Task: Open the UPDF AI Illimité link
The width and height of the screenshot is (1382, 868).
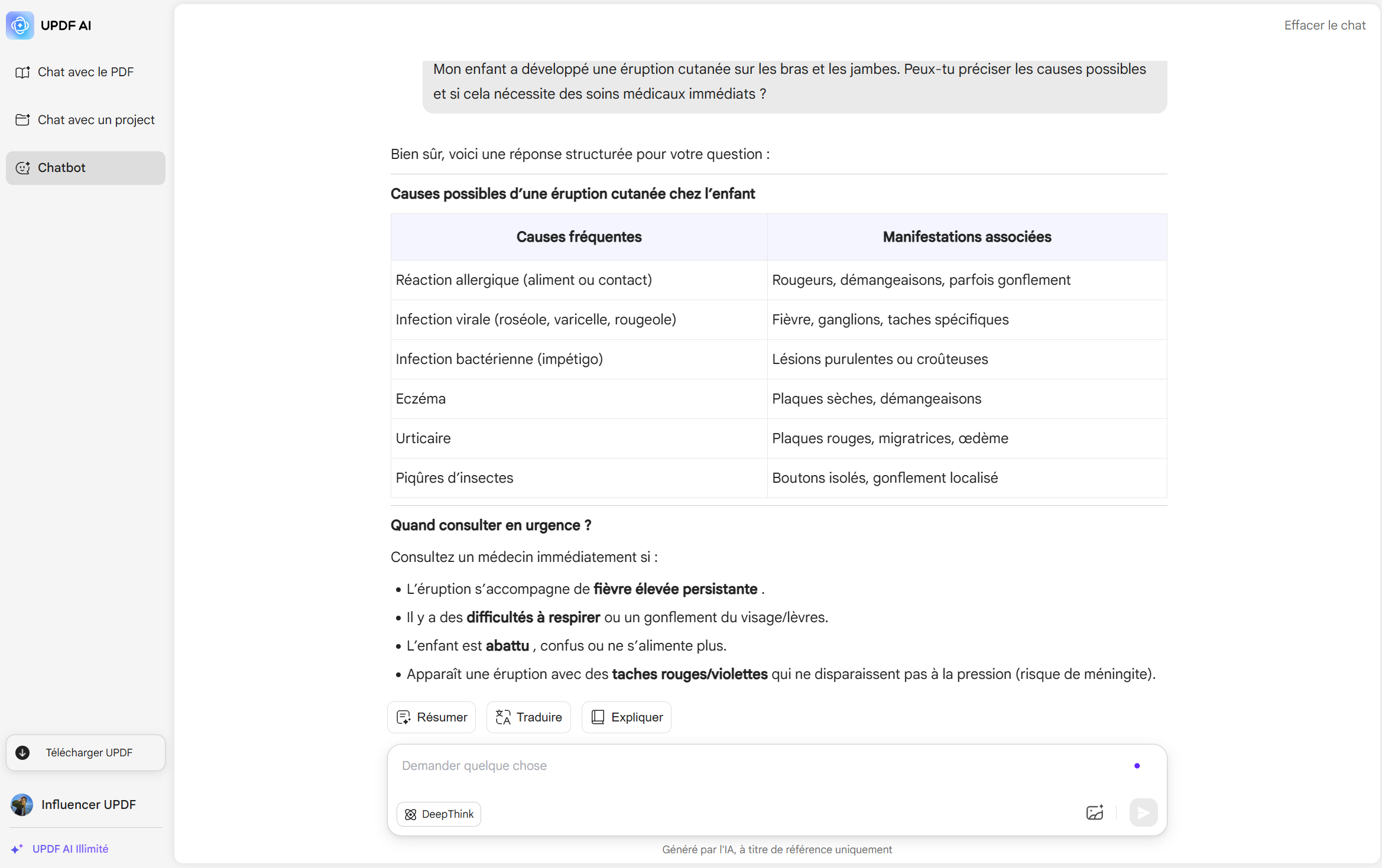Action: coord(70,849)
